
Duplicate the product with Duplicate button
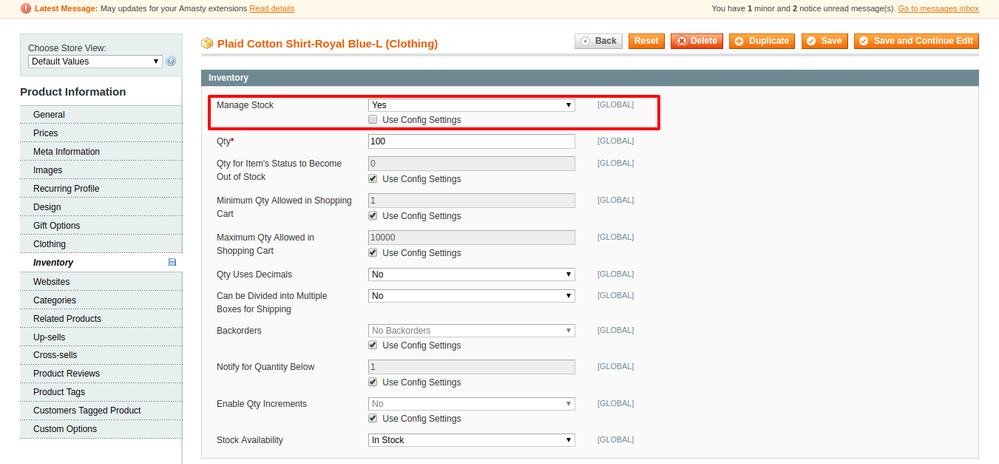[761, 41]
